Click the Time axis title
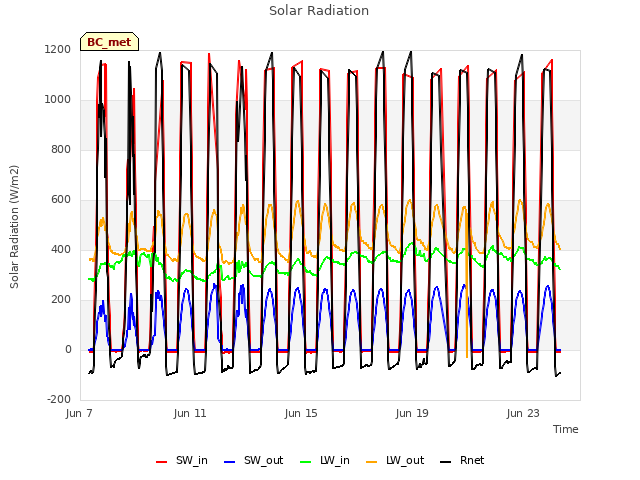The width and height of the screenshot is (640, 480). pyautogui.click(x=566, y=429)
